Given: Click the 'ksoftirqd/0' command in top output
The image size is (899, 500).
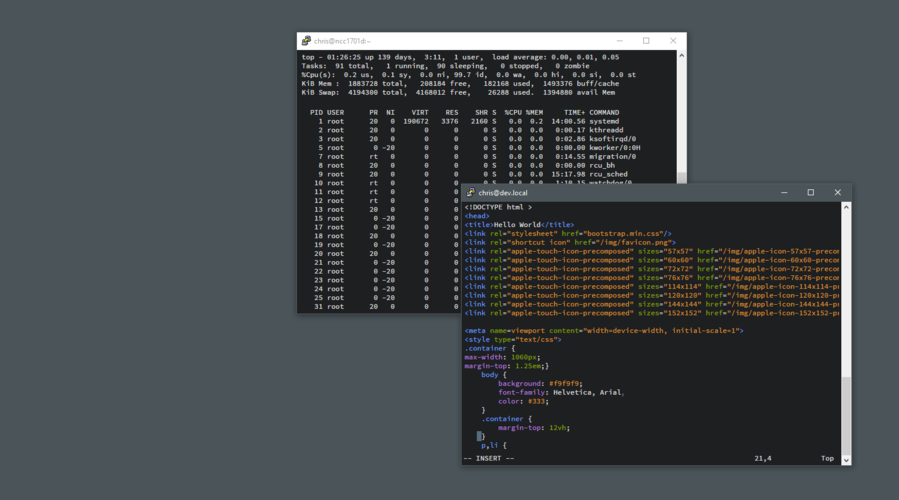Looking at the screenshot, I should (612, 139).
